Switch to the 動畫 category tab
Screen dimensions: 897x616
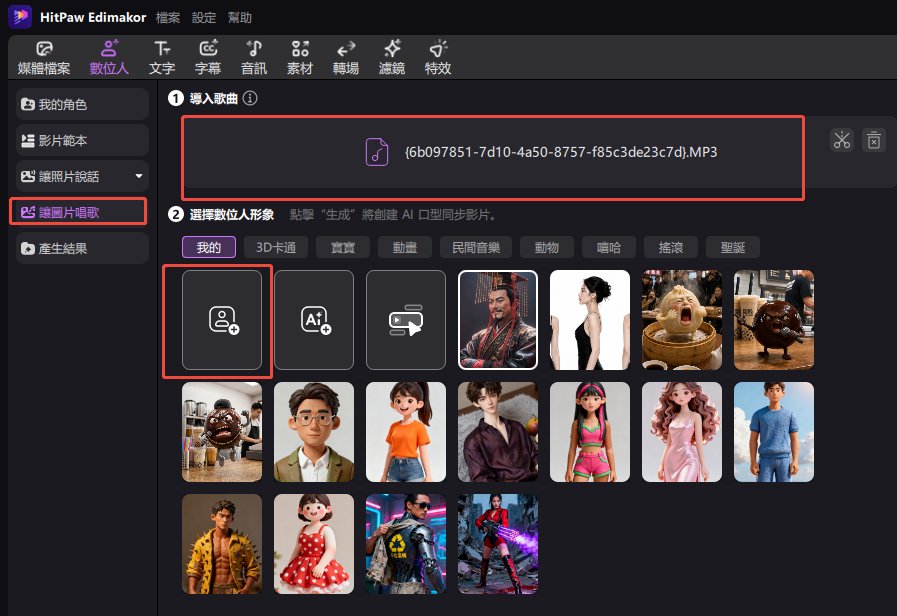click(x=404, y=247)
